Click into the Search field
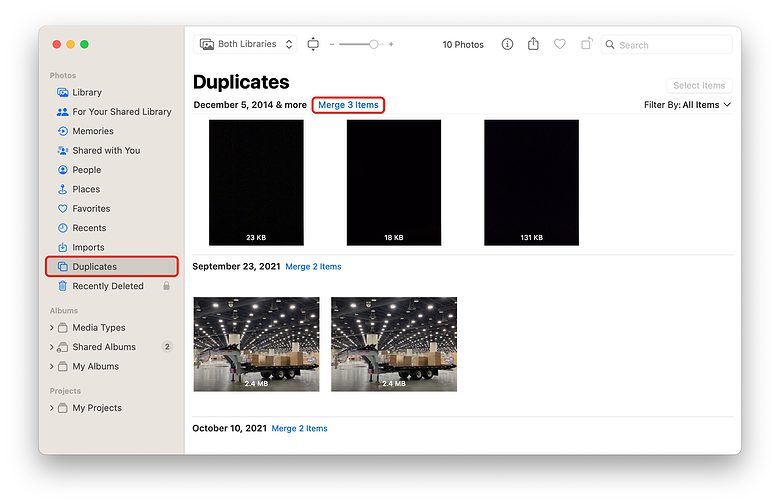 [667, 45]
